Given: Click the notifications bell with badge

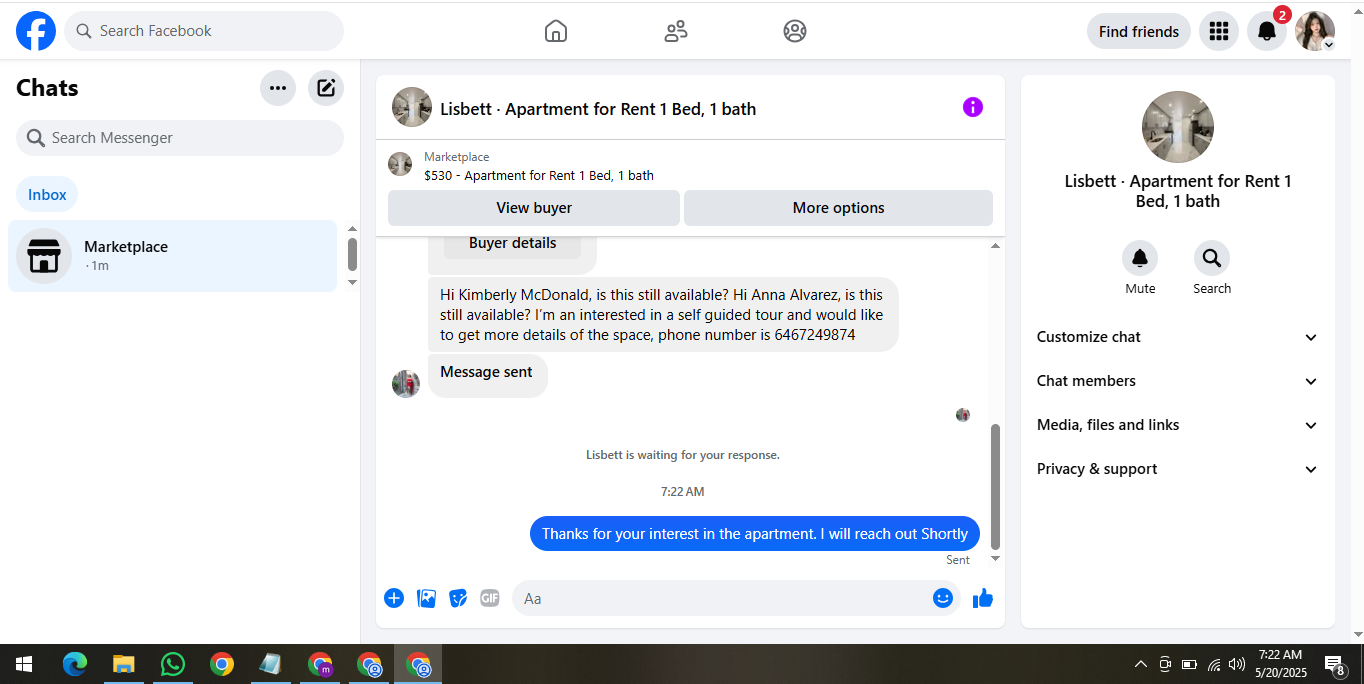Looking at the screenshot, I should click(1266, 31).
